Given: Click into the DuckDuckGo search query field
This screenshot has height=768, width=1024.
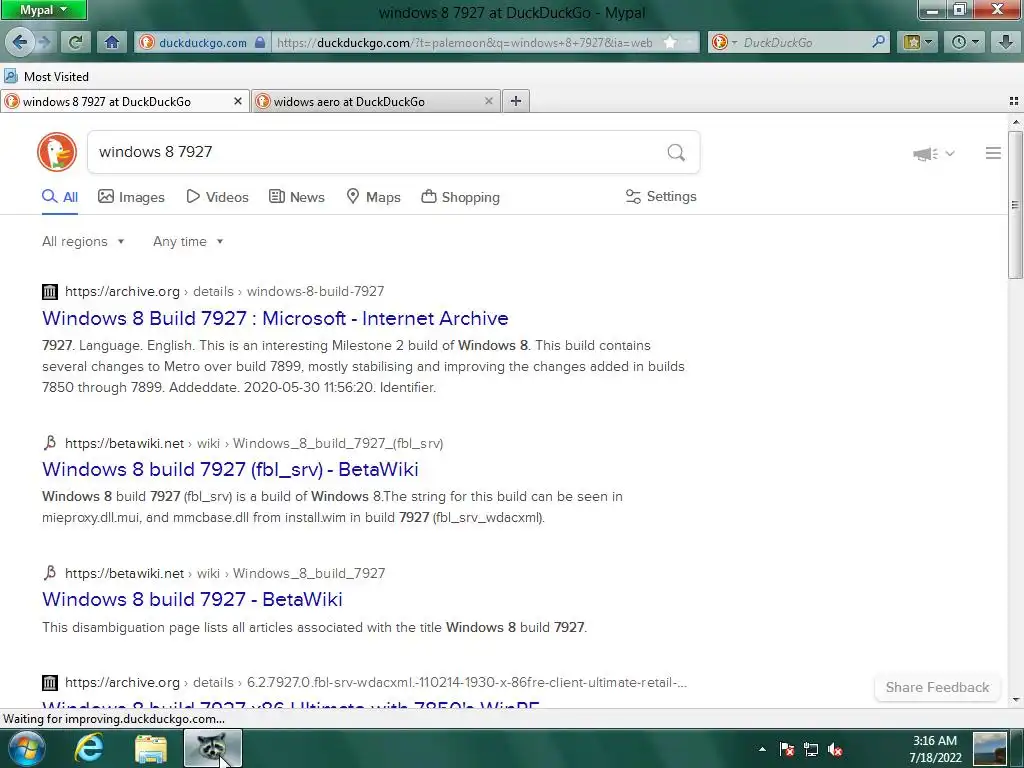Looking at the screenshot, I should tap(376, 152).
